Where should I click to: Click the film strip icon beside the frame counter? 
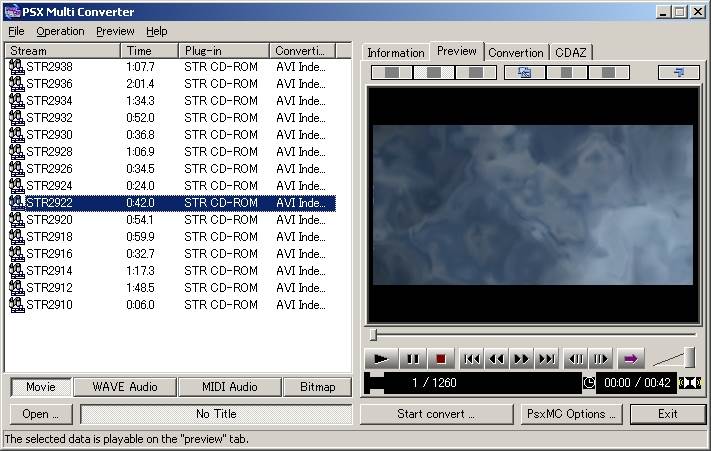pos(374,383)
